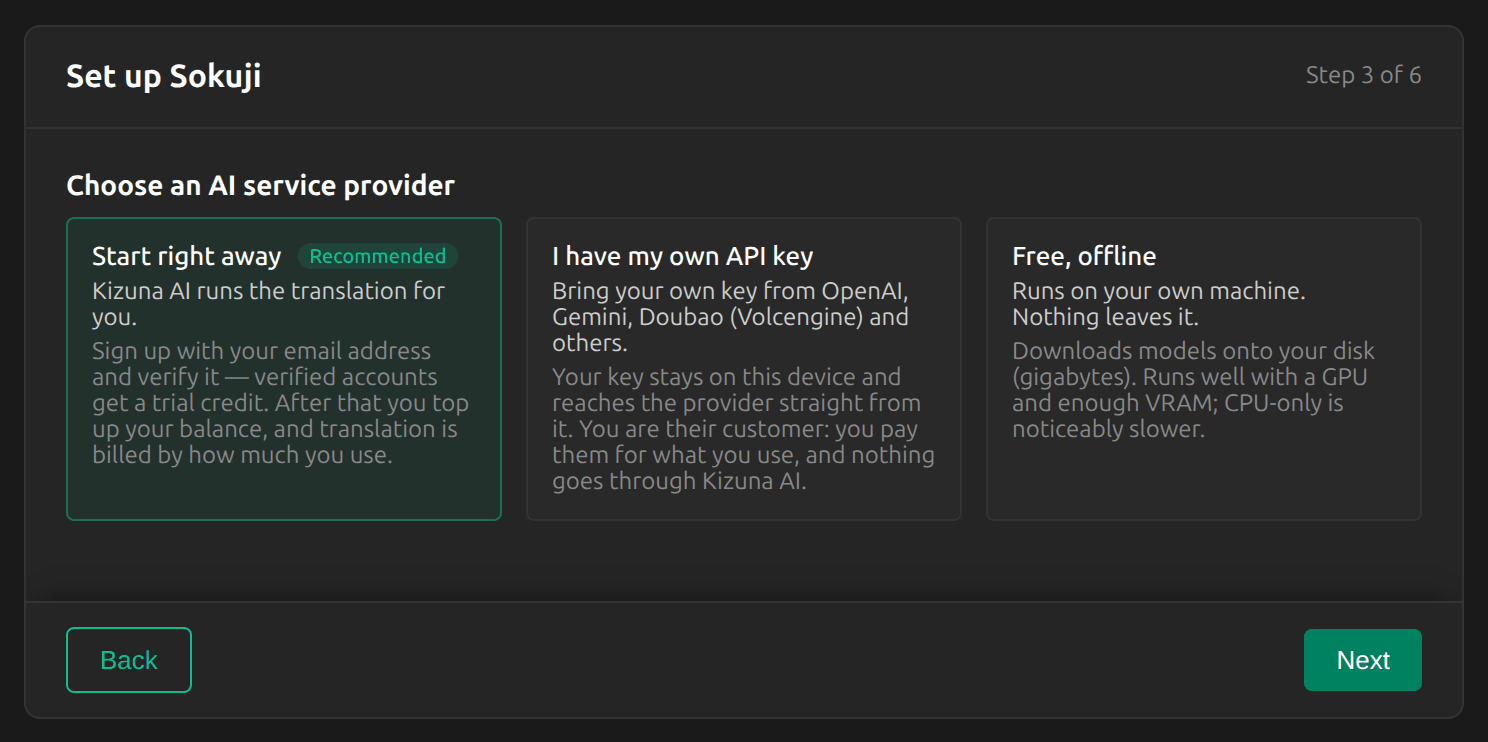
Task: Choose the "I have my own API key" option
Action: pyautogui.click(x=744, y=369)
